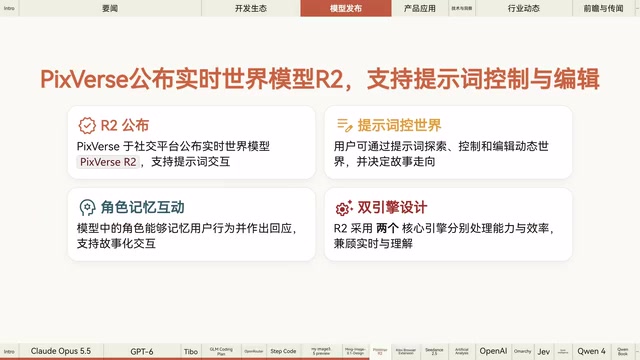This screenshot has width=640, height=360.
Task: Jump to the 前瞻与传闻 tab
Action: point(603,8)
